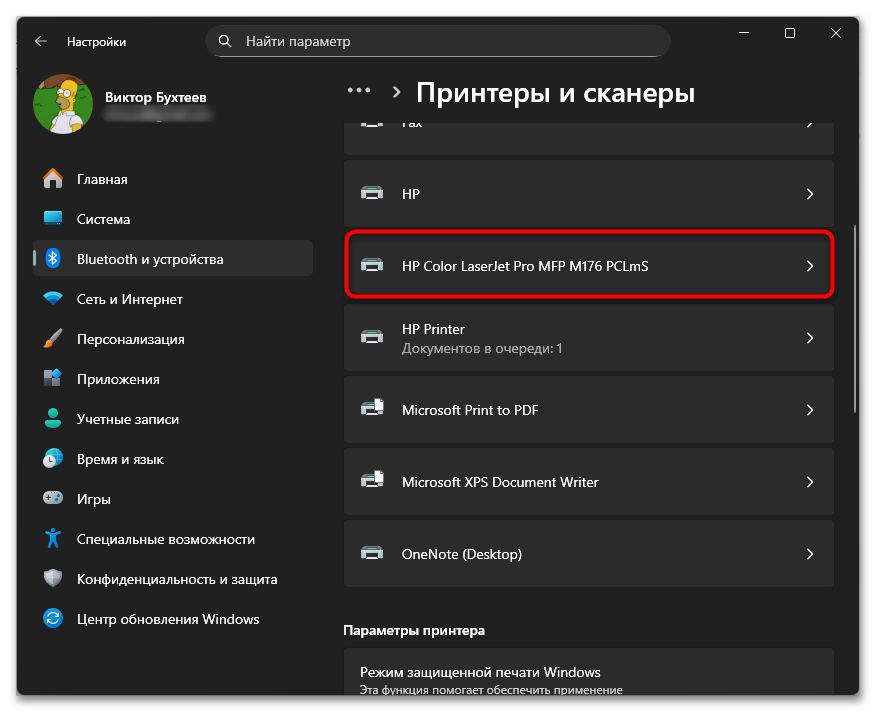Click the Документов в очереди: 1 status

482,348
